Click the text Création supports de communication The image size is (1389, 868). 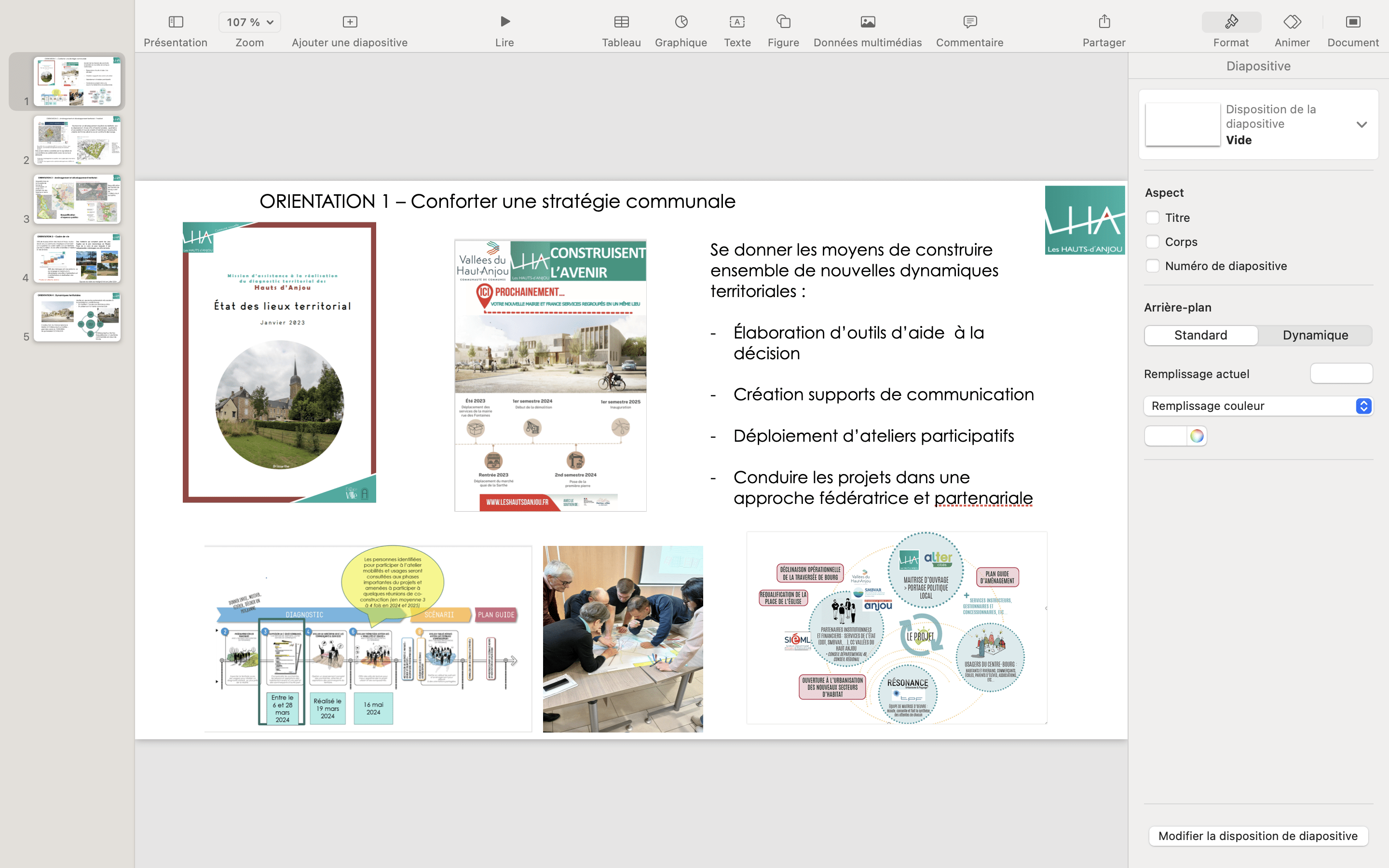pyautogui.click(x=884, y=394)
